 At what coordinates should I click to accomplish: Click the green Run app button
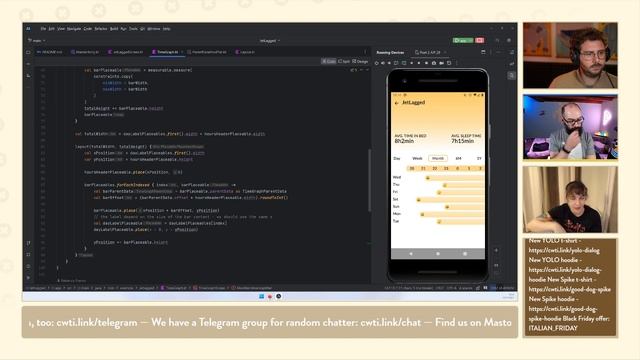tap(463, 40)
